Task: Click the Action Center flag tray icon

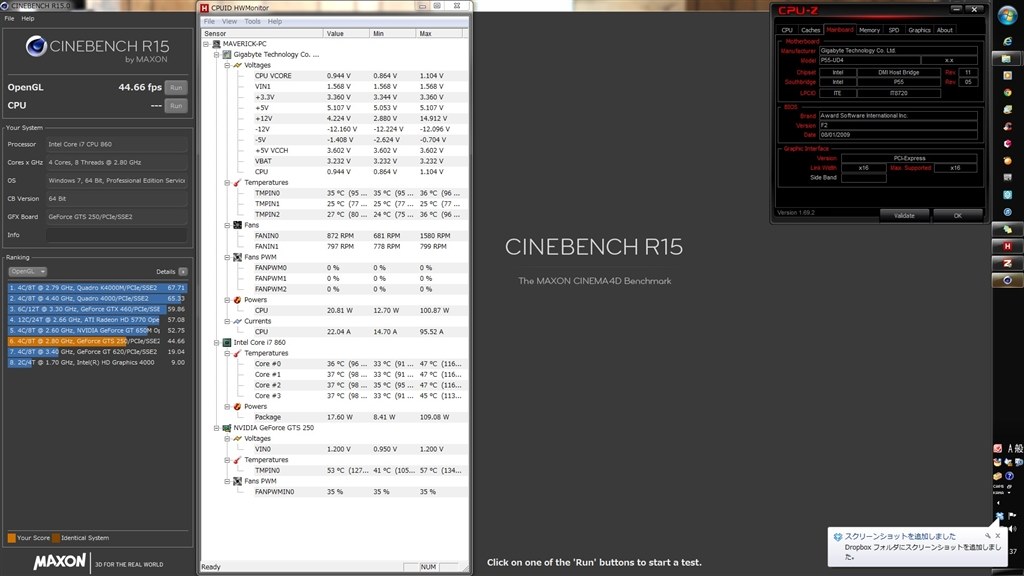Action: coord(1012,516)
